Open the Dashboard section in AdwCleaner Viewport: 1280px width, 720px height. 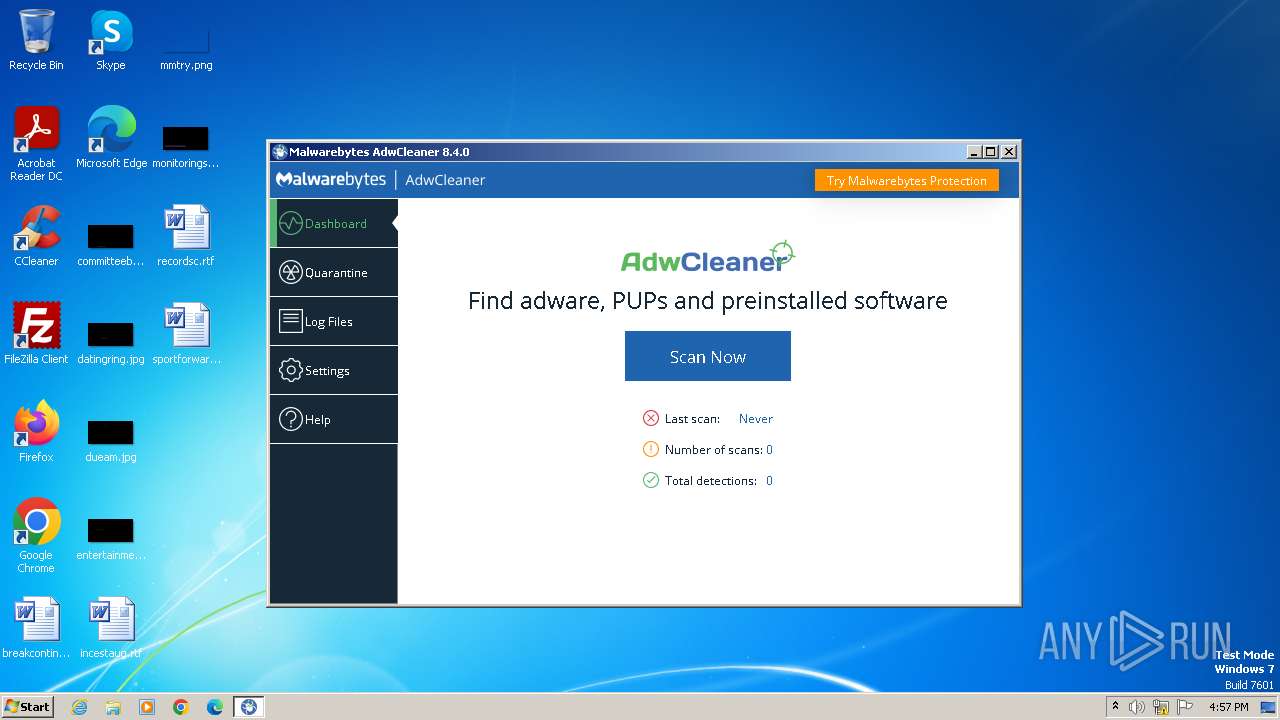click(x=334, y=223)
